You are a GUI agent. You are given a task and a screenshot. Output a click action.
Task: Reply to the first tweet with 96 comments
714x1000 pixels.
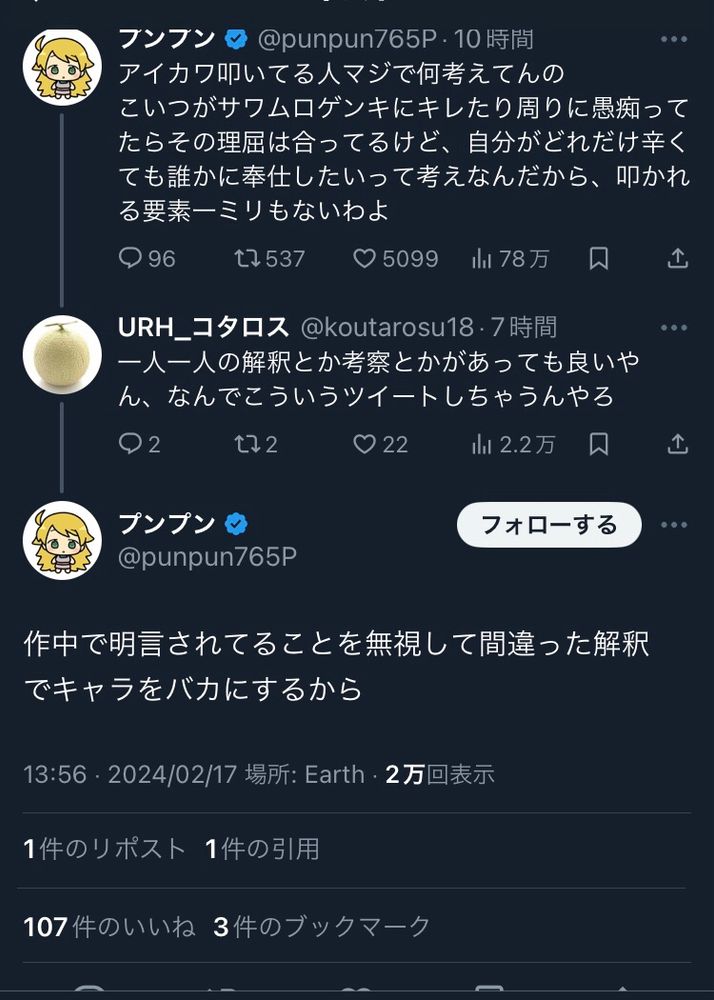(147, 258)
